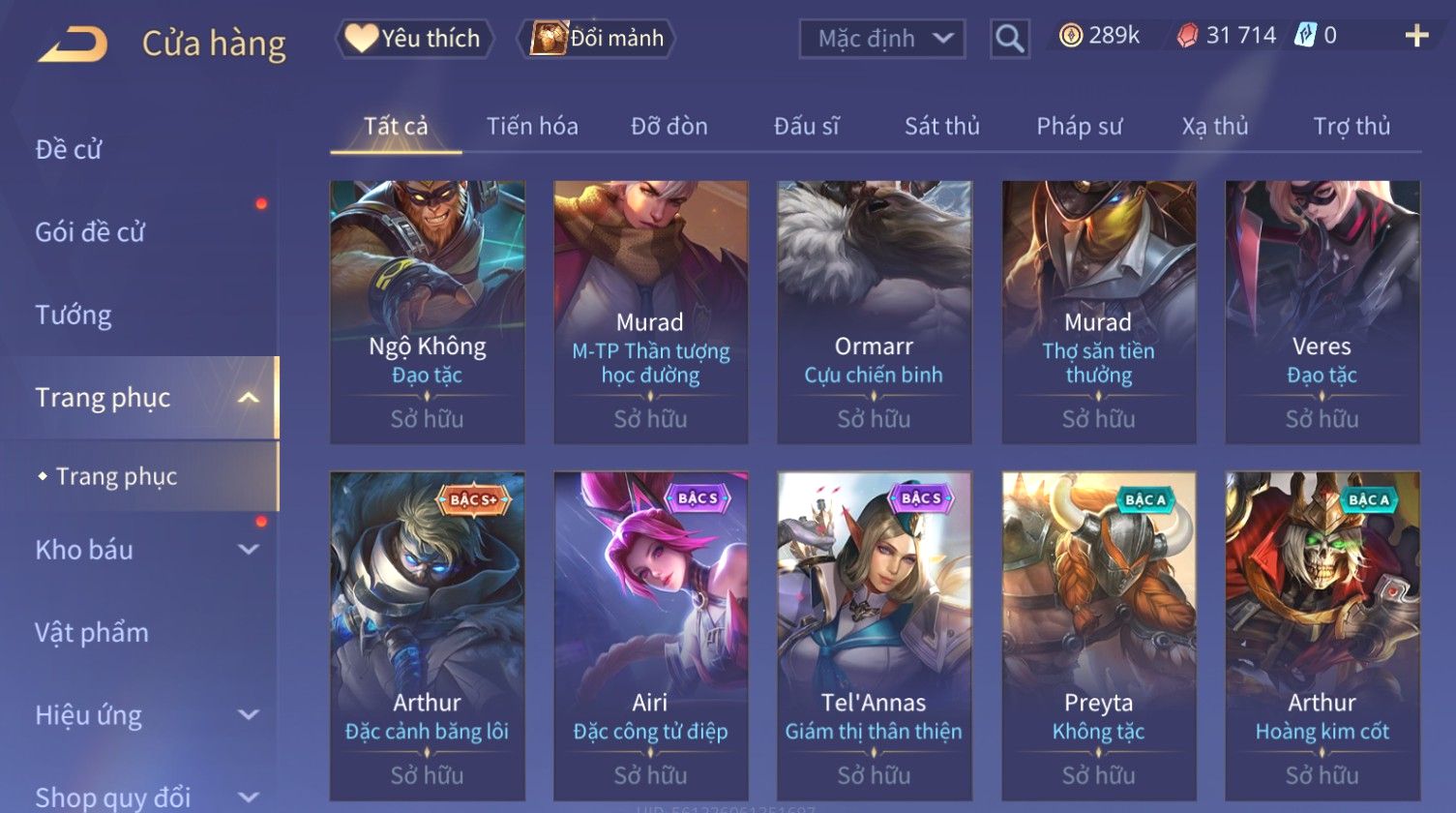Viewport: 1456px width, 813px height.
Task: Tap the plus icon to add currency
Action: pyautogui.click(x=1416, y=37)
